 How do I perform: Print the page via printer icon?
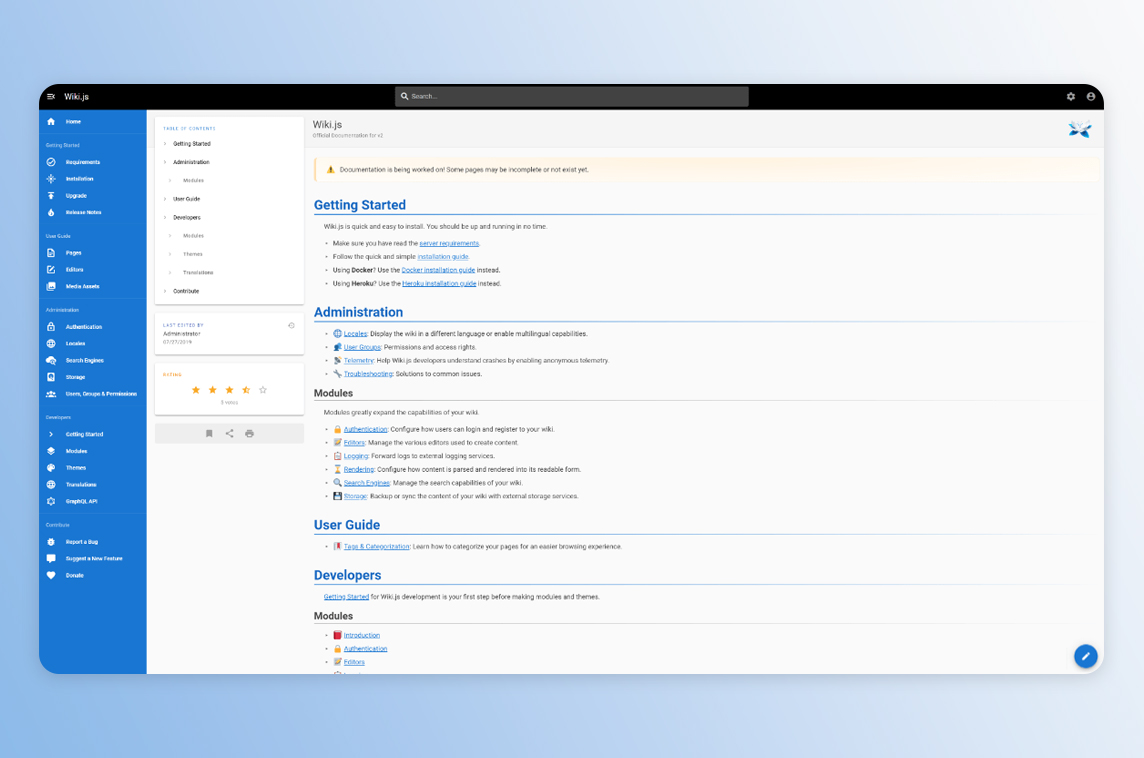[x=249, y=434]
